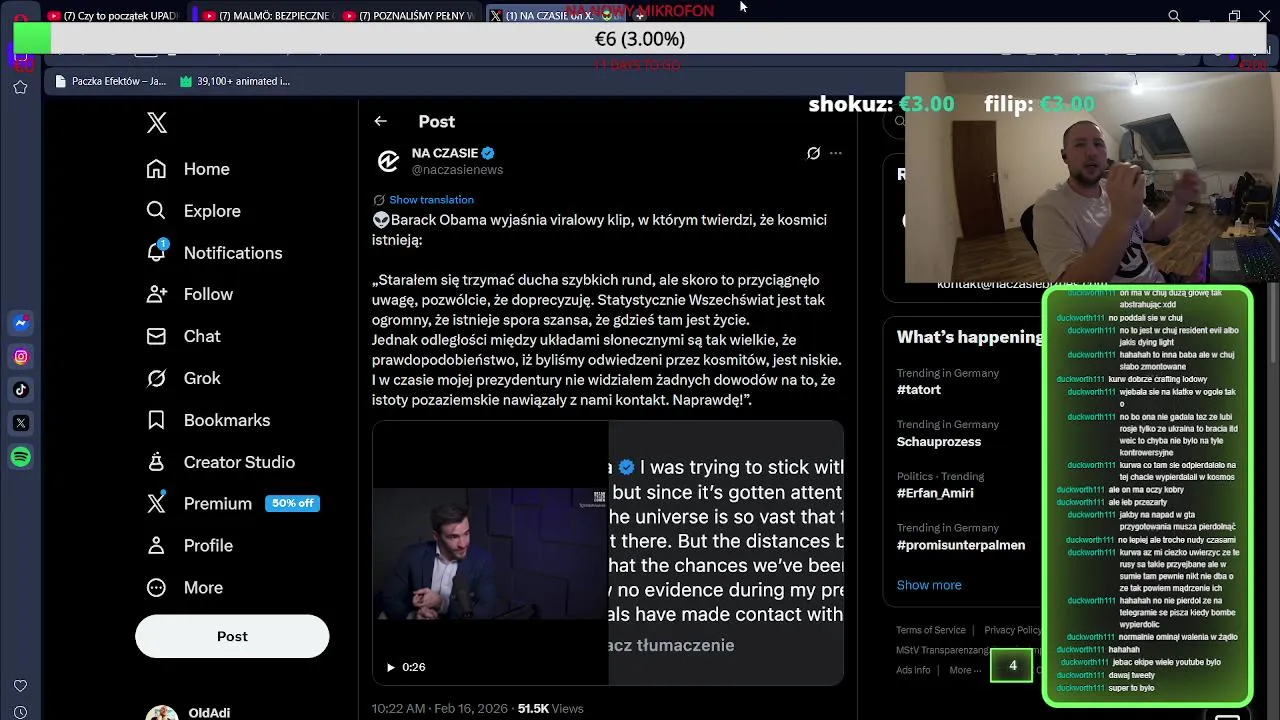The height and width of the screenshot is (720, 1280).
Task: Open the More navigation menu
Action: point(184,587)
